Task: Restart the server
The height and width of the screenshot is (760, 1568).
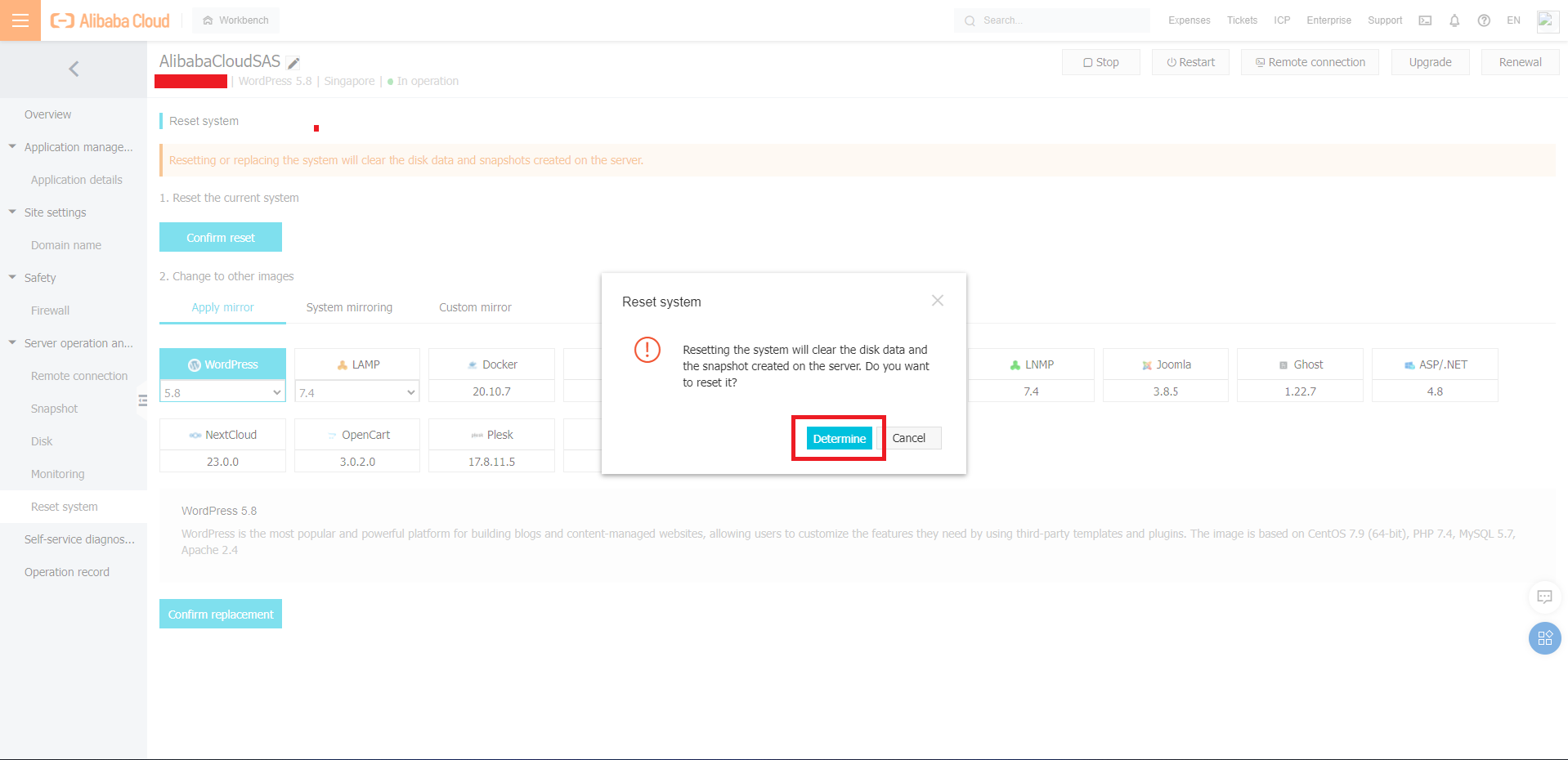Action: (1190, 62)
